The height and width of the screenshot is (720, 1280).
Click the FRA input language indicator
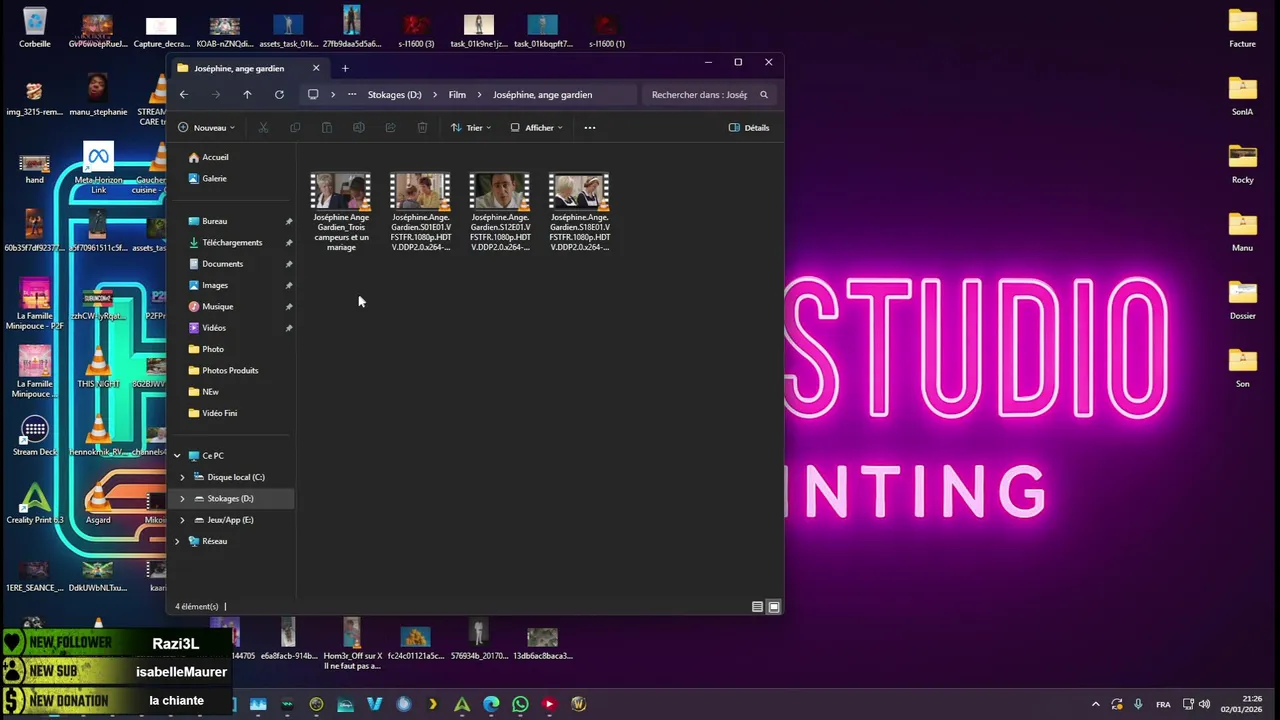[1163, 704]
